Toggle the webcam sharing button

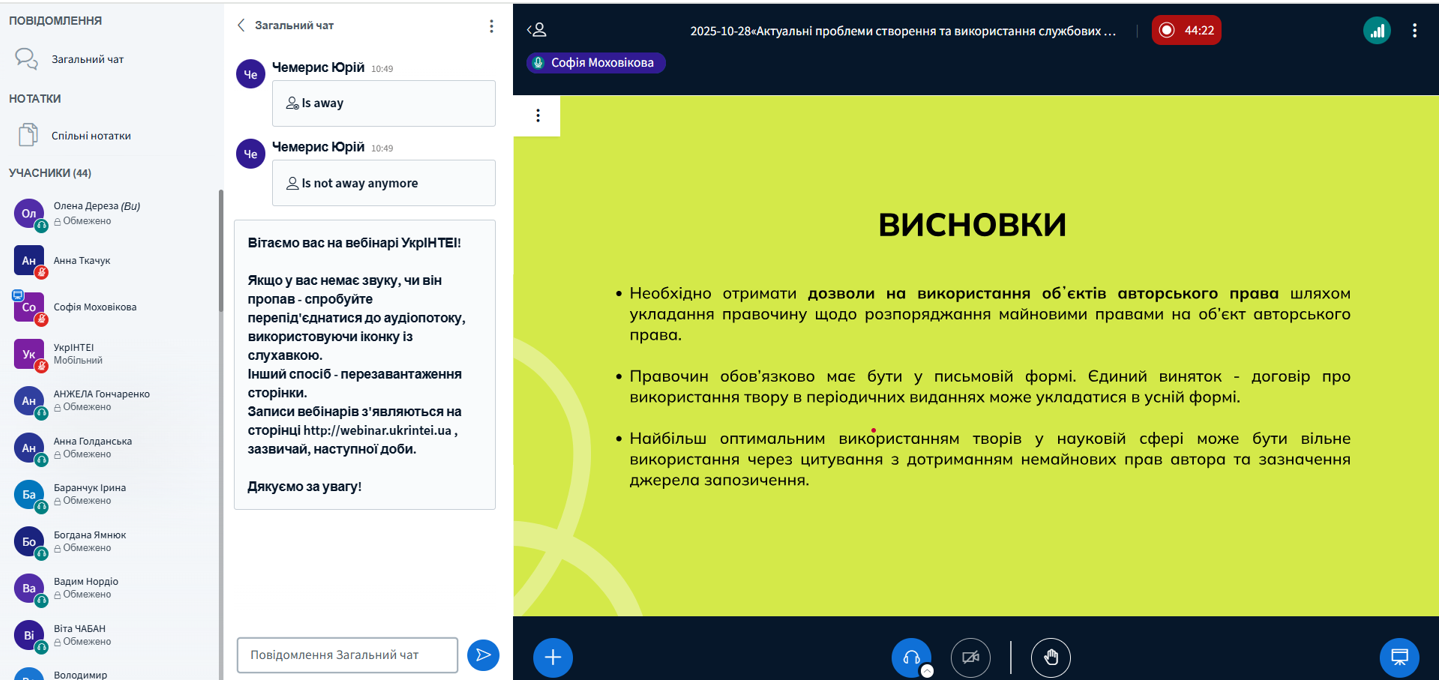[x=970, y=657]
